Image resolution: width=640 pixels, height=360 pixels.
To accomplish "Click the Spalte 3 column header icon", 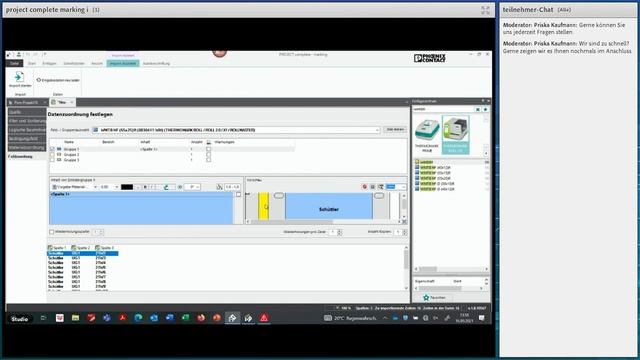I will (98, 248).
